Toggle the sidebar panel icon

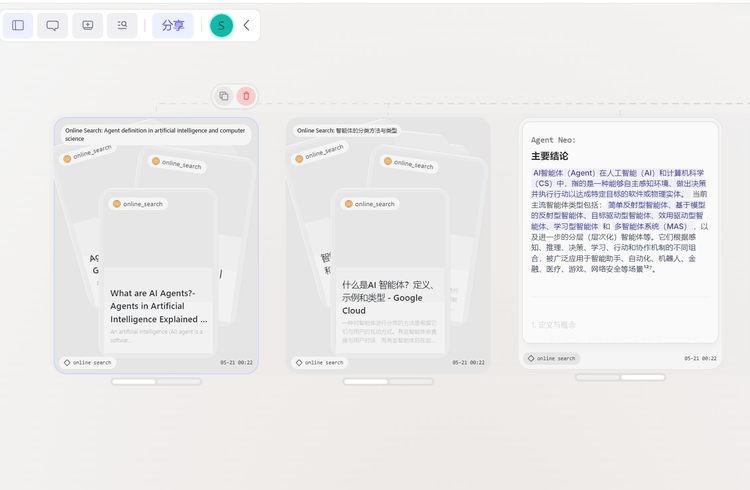[18, 25]
